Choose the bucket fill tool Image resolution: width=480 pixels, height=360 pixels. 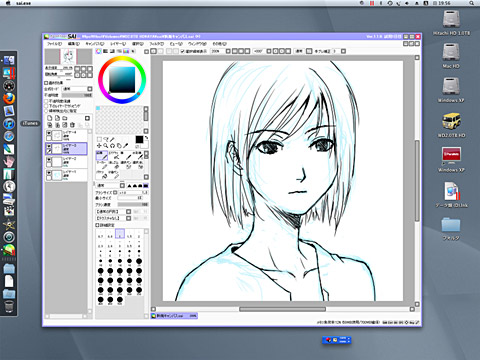click(102, 175)
